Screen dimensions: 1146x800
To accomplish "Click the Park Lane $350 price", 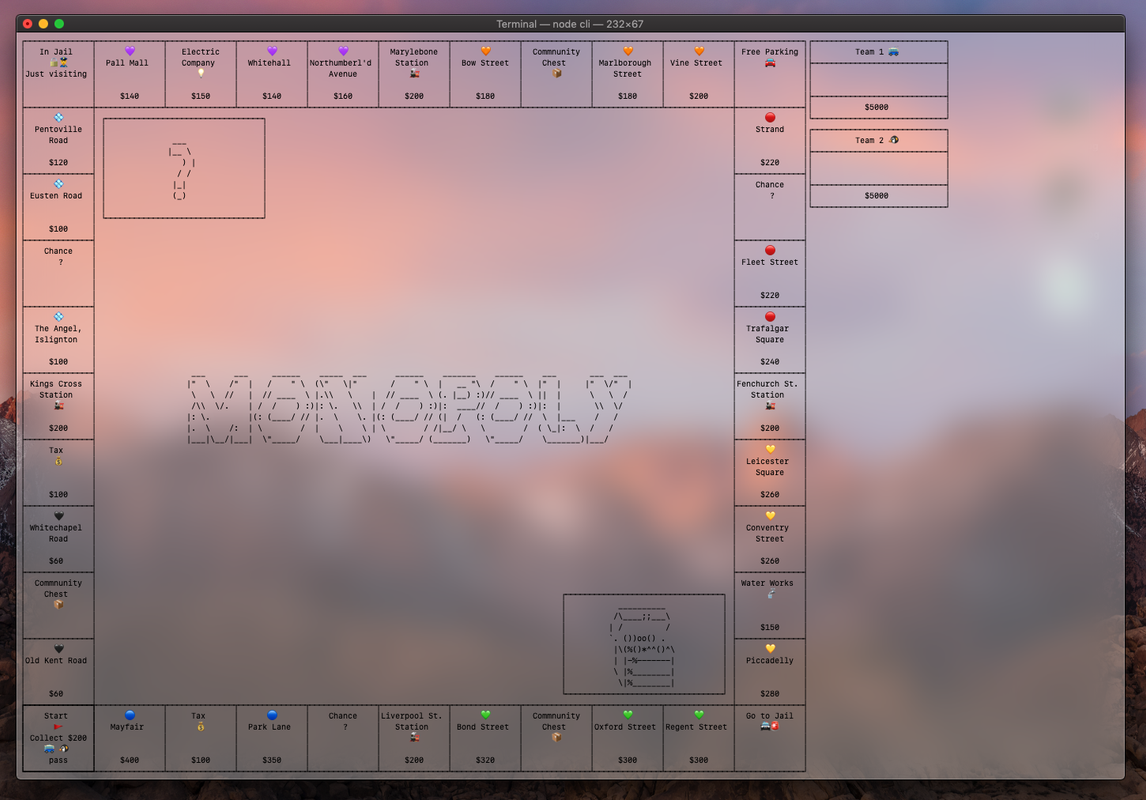I will point(272,760).
